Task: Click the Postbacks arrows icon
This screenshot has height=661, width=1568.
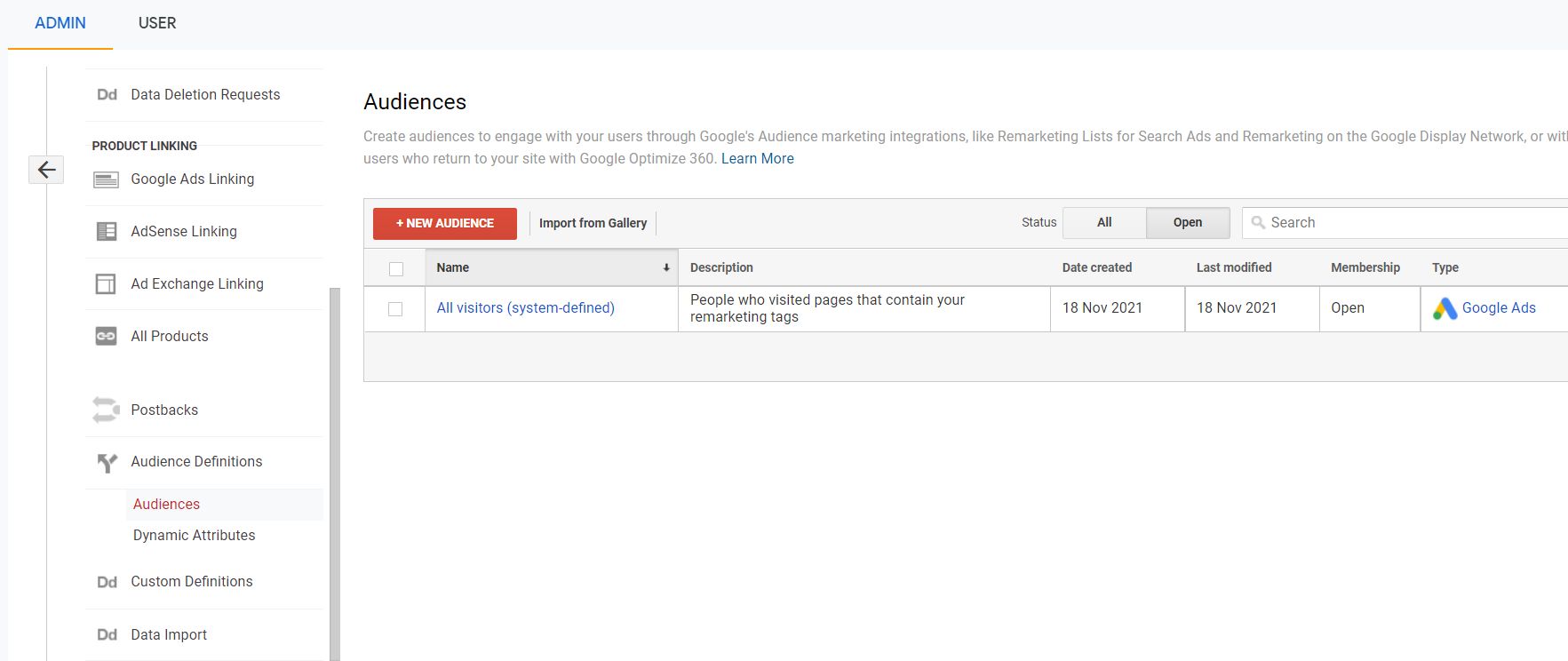Action: (106, 410)
